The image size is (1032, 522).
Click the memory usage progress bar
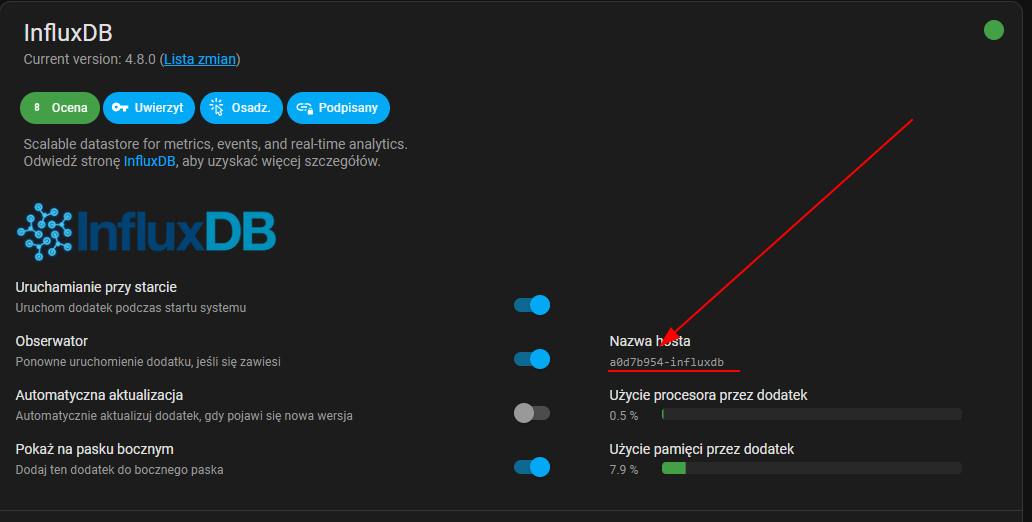coord(812,468)
